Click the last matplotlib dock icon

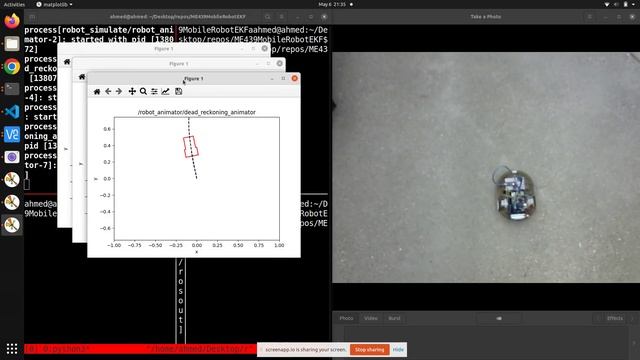12,225
